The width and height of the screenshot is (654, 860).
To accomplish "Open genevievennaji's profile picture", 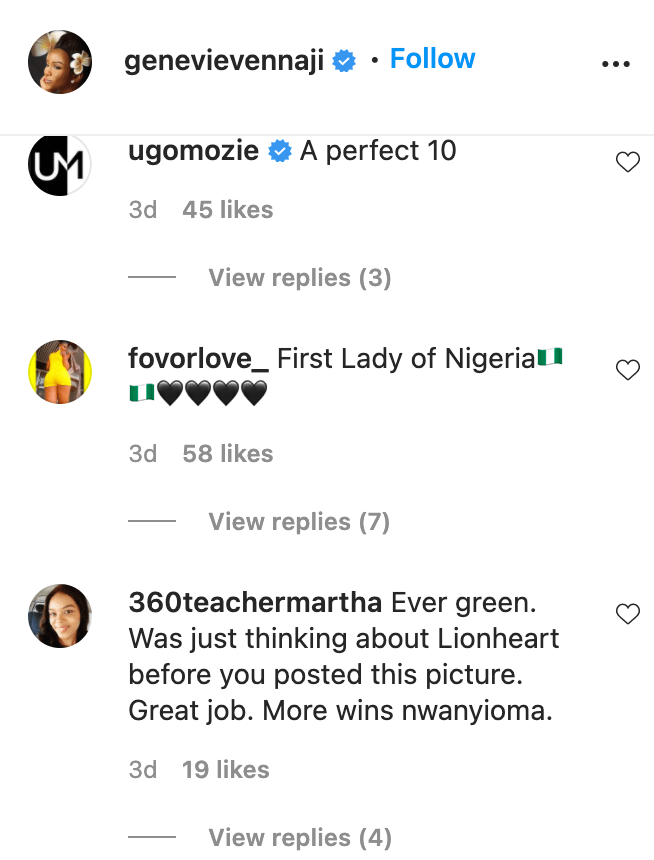I will click(61, 62).
